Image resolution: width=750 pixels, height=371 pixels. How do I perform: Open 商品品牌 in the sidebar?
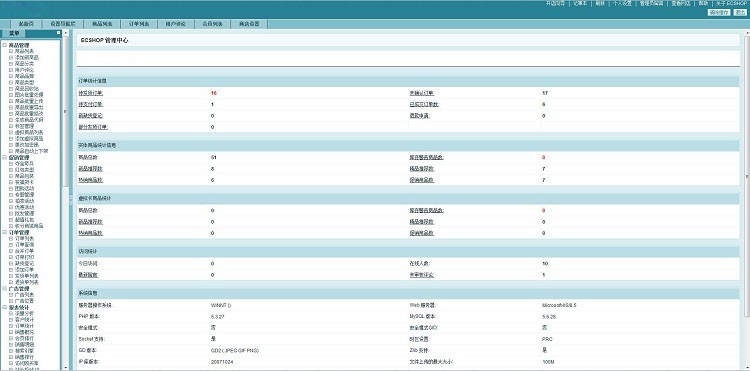point(24,76)
